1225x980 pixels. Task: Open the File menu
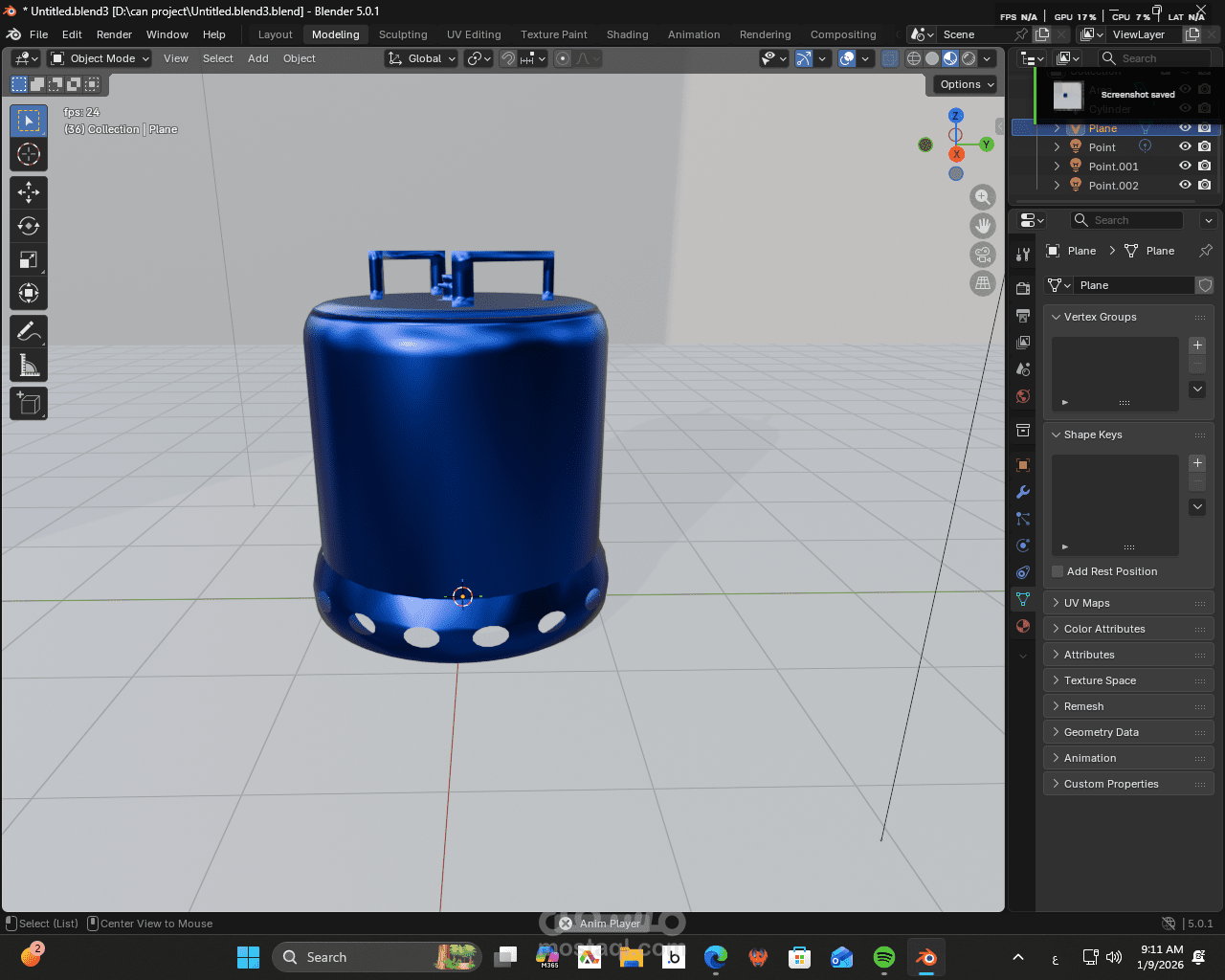click(x=38, y=34)
